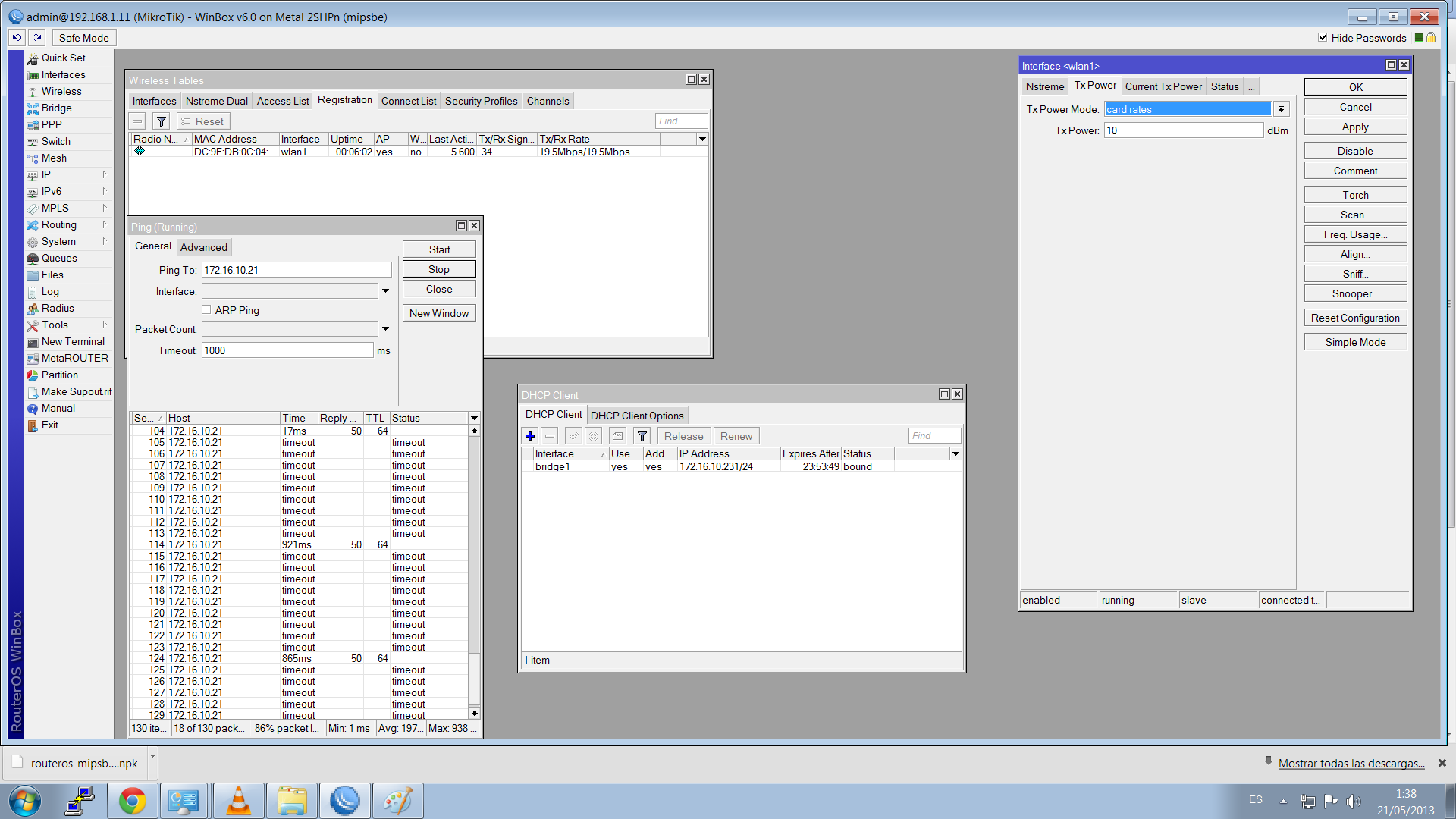This screenshot has width=1456, height=819.
Task: Open the Tx Power Mode dropdown
Action: [x=1281, y=109]
